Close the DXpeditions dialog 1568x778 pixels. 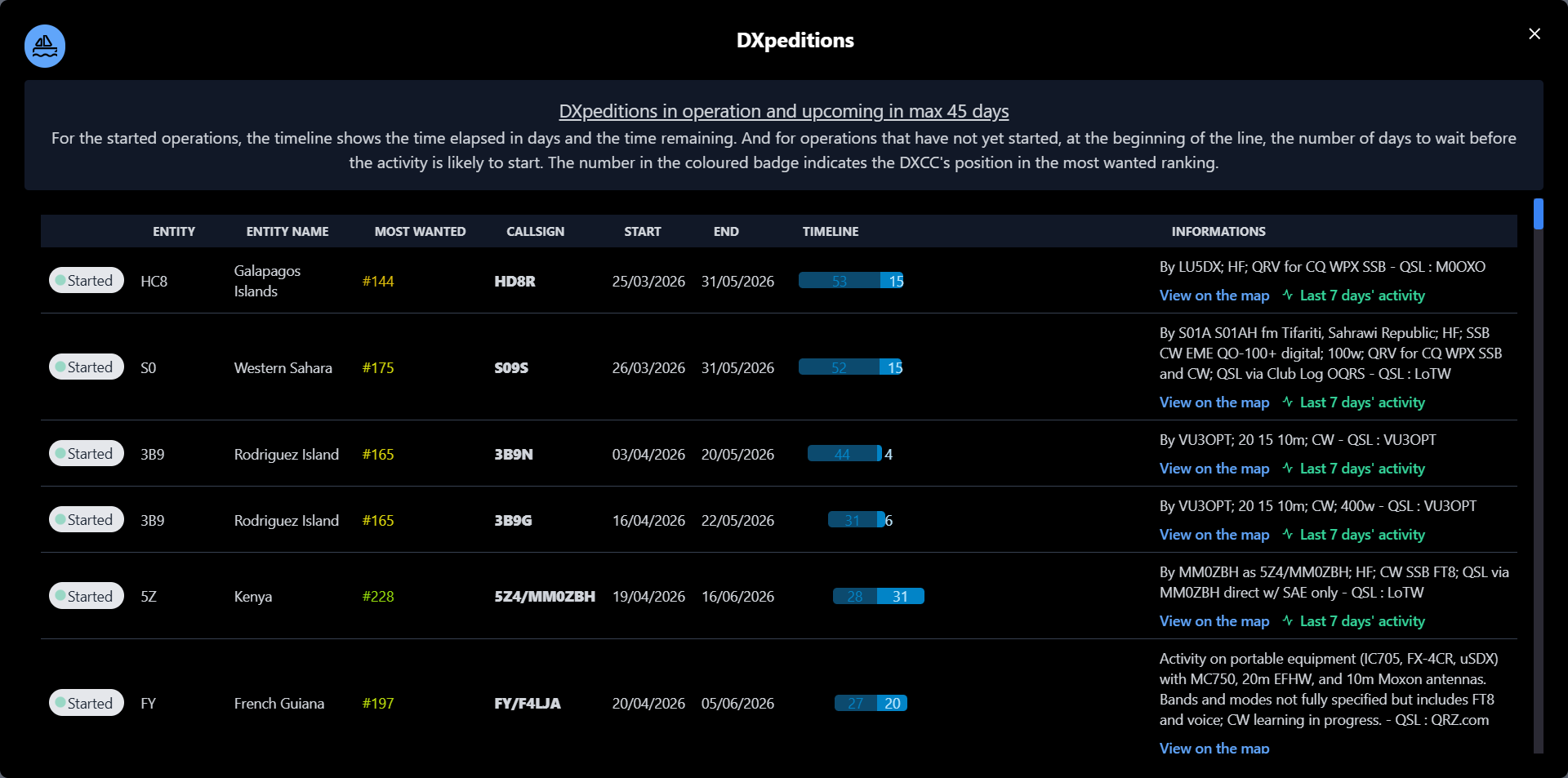tap(1535, 33)
